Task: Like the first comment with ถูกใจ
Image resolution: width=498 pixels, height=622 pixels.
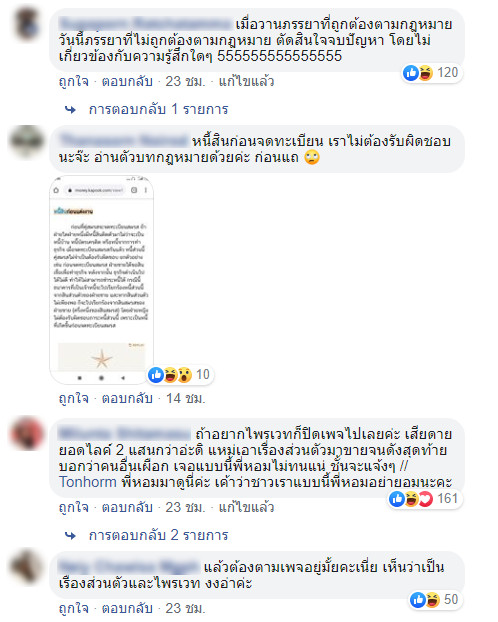Action: [74, 81]
